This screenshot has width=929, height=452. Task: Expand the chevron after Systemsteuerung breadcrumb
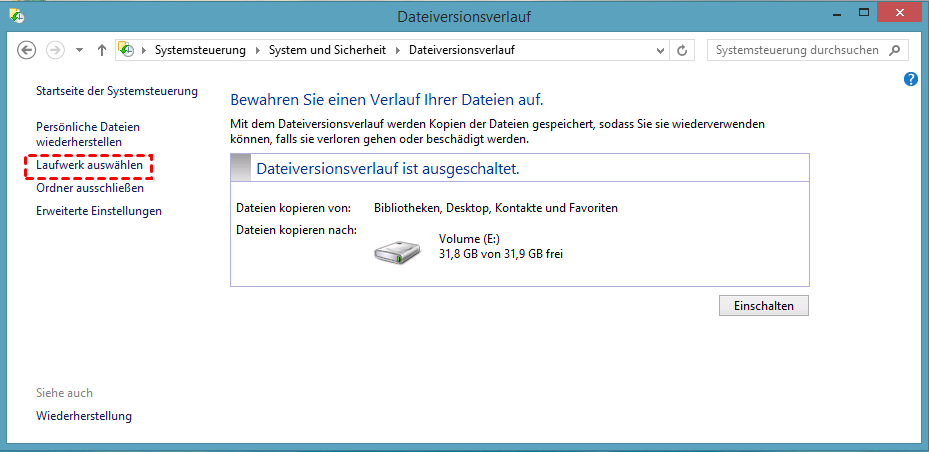257,50
